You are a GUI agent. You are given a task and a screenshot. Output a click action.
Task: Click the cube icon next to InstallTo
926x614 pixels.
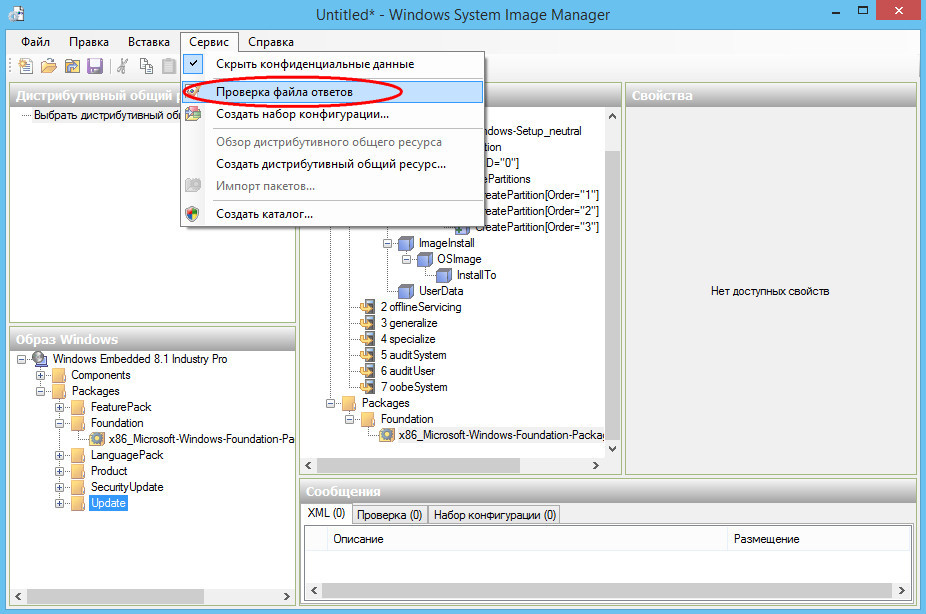[x=444, y=275]
